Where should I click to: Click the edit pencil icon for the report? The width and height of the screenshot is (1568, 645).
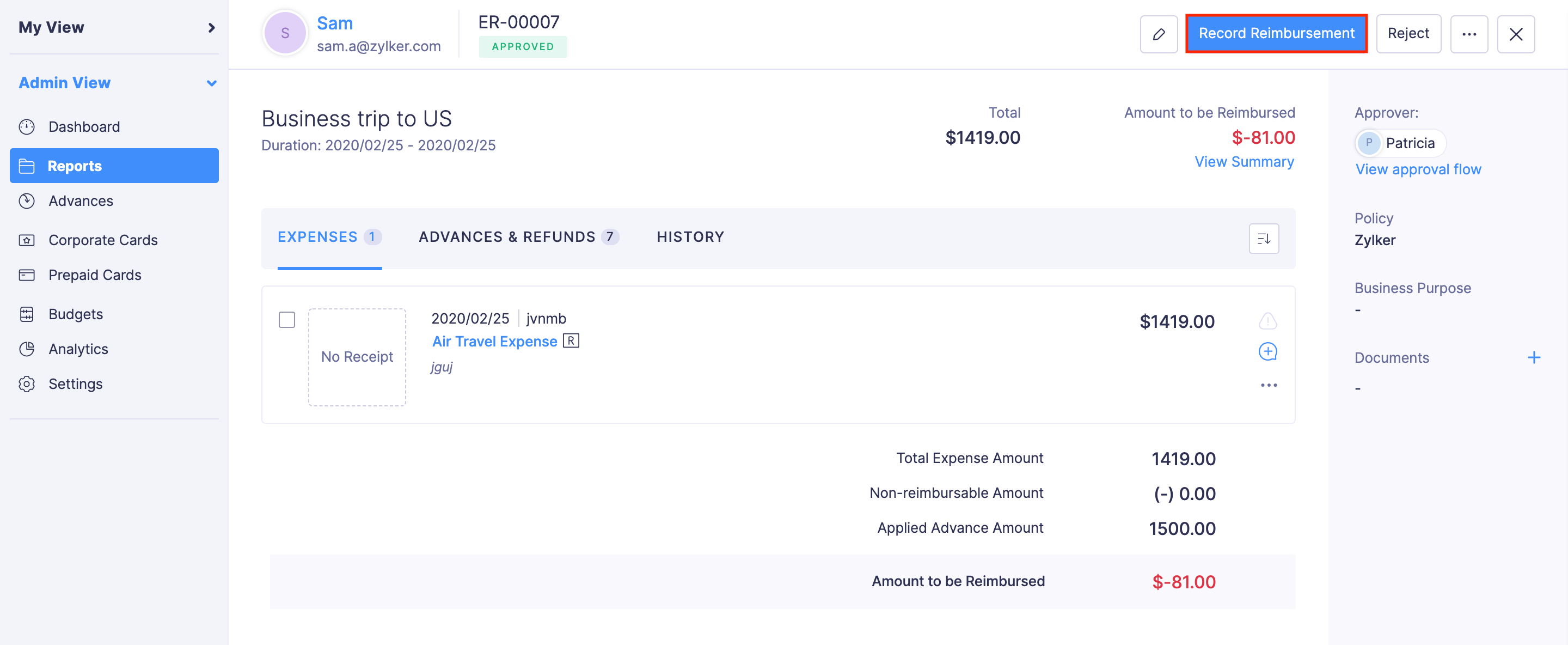pyautogui.click(x=1159, y=33)
